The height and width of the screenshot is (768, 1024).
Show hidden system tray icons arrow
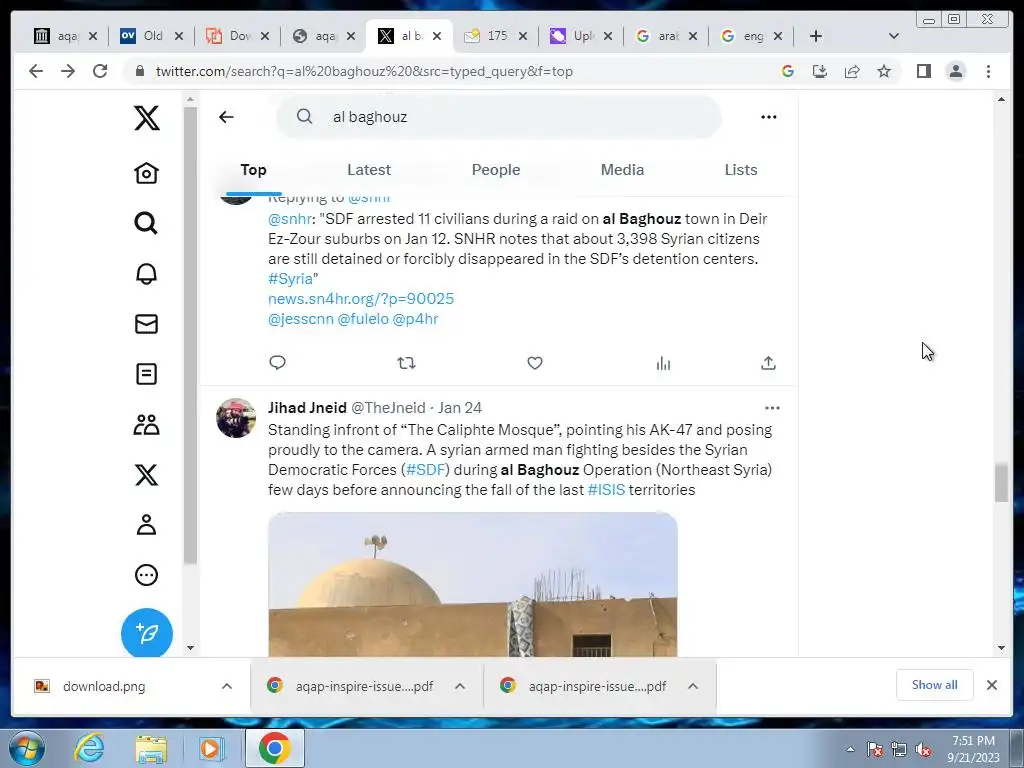[850, 749]
